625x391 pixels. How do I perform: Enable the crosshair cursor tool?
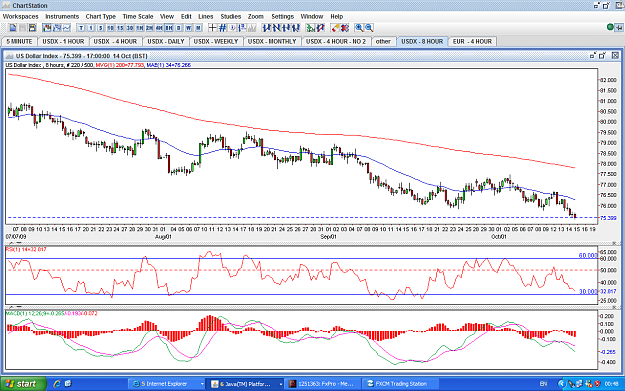212,28
